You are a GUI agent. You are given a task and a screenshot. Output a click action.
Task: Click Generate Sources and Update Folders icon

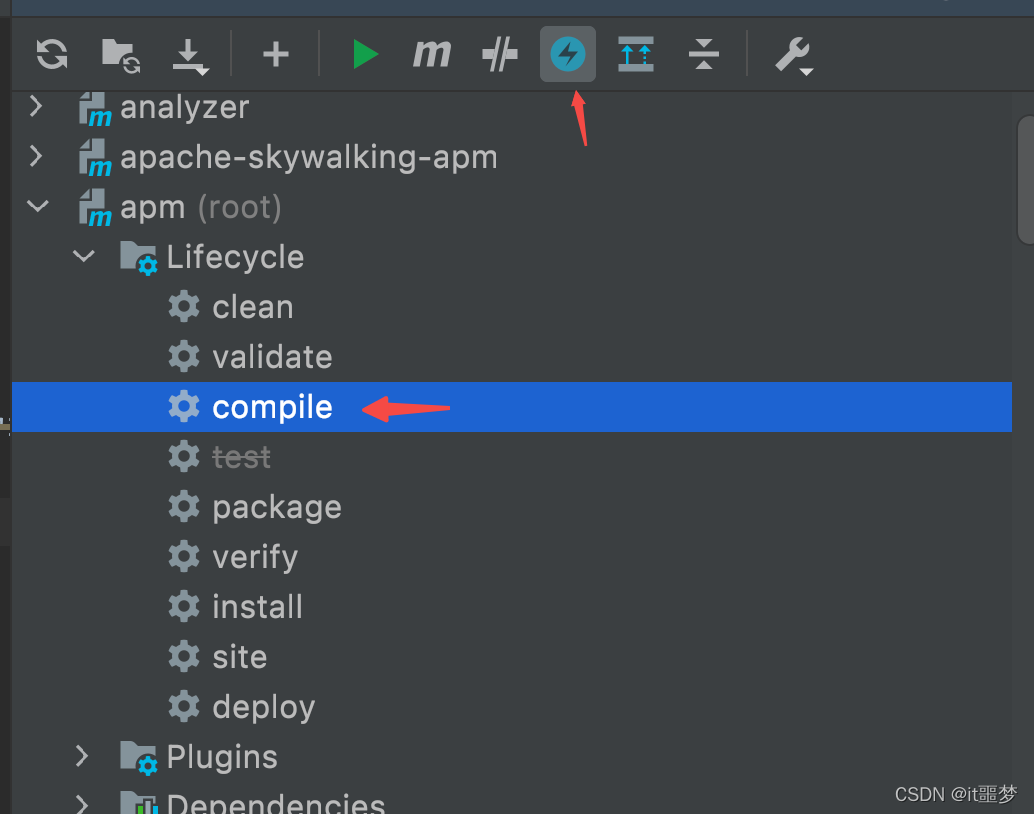(121, 55)
